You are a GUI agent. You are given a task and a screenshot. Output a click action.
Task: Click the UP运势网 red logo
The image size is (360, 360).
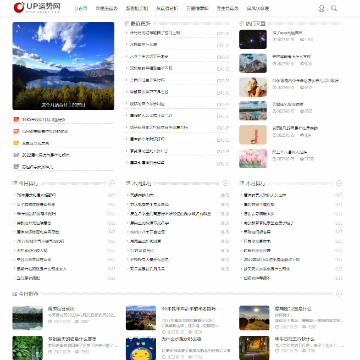click(x=37, y=7)
